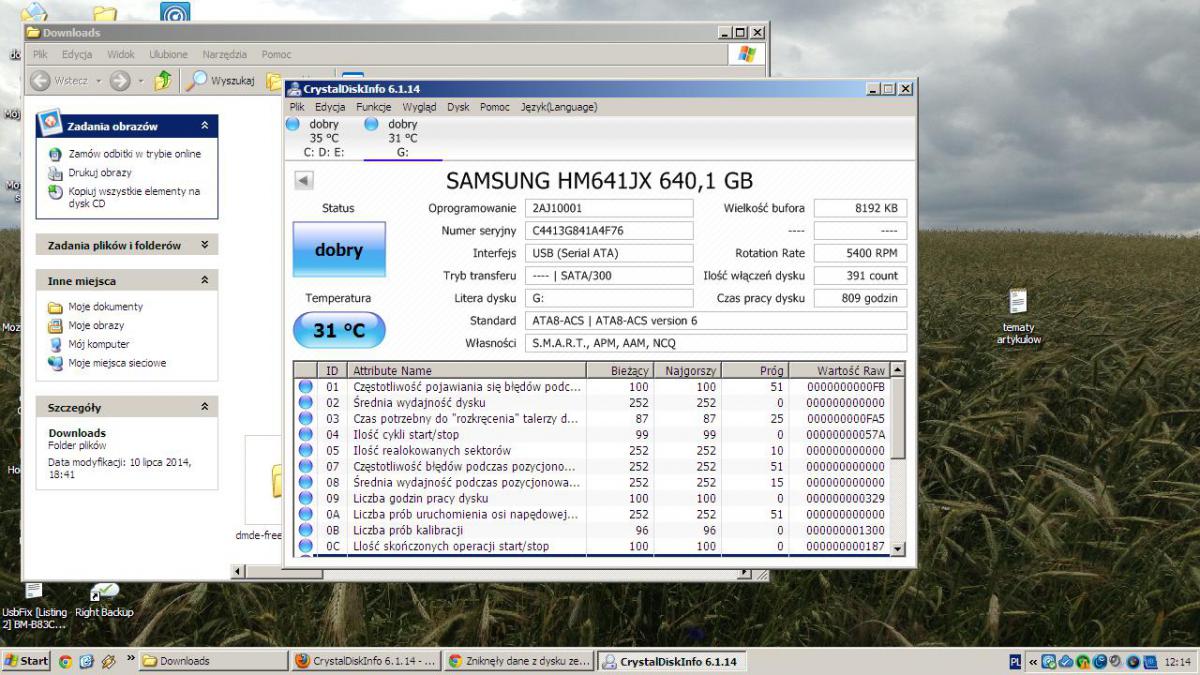Click the Wstecz back button in Downloads
The height and width of the screenshot is (675, 1200).
click(x=58, y=81)
